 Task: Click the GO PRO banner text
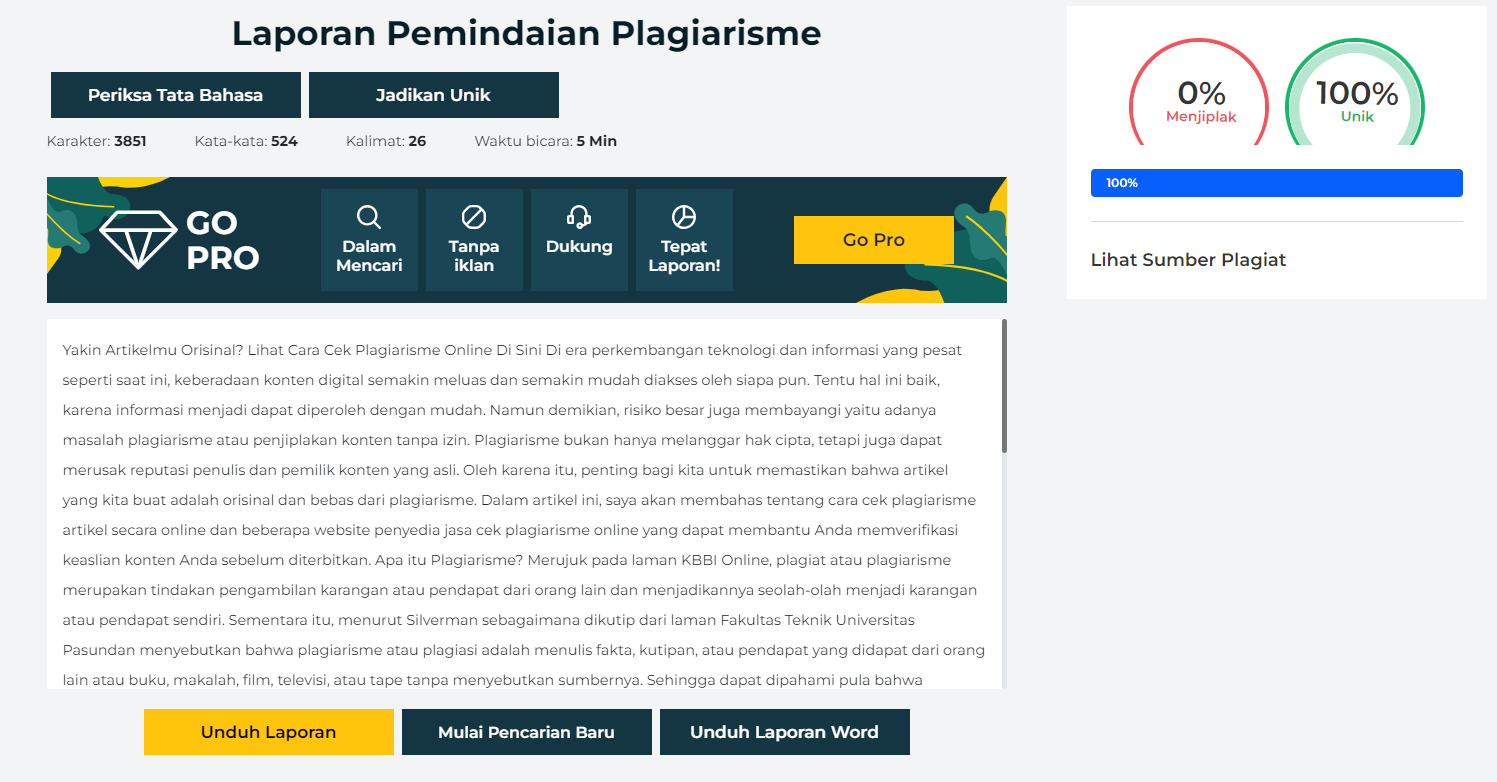(x=222, y=240)
